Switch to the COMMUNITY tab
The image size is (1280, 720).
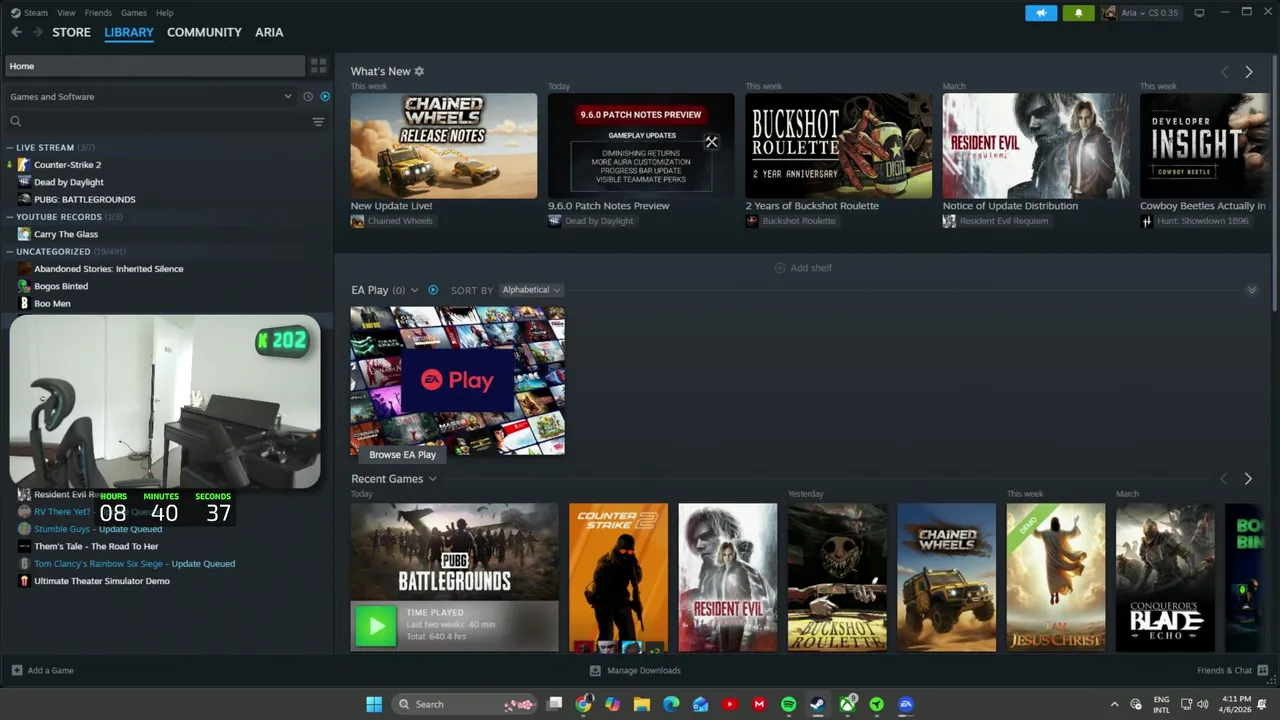coord(204,32)
